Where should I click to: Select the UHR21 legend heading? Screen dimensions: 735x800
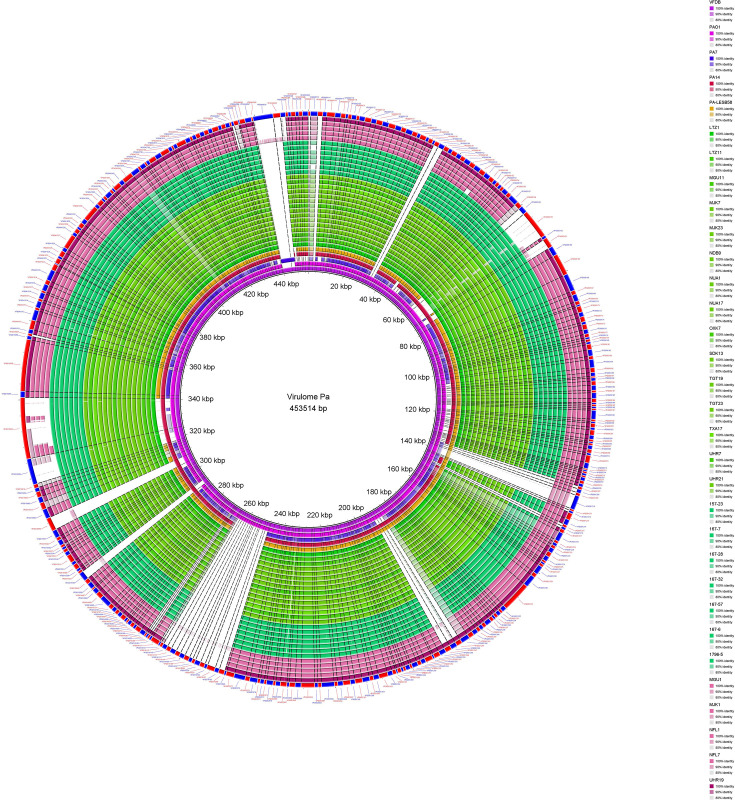click(x=716, y=479)
